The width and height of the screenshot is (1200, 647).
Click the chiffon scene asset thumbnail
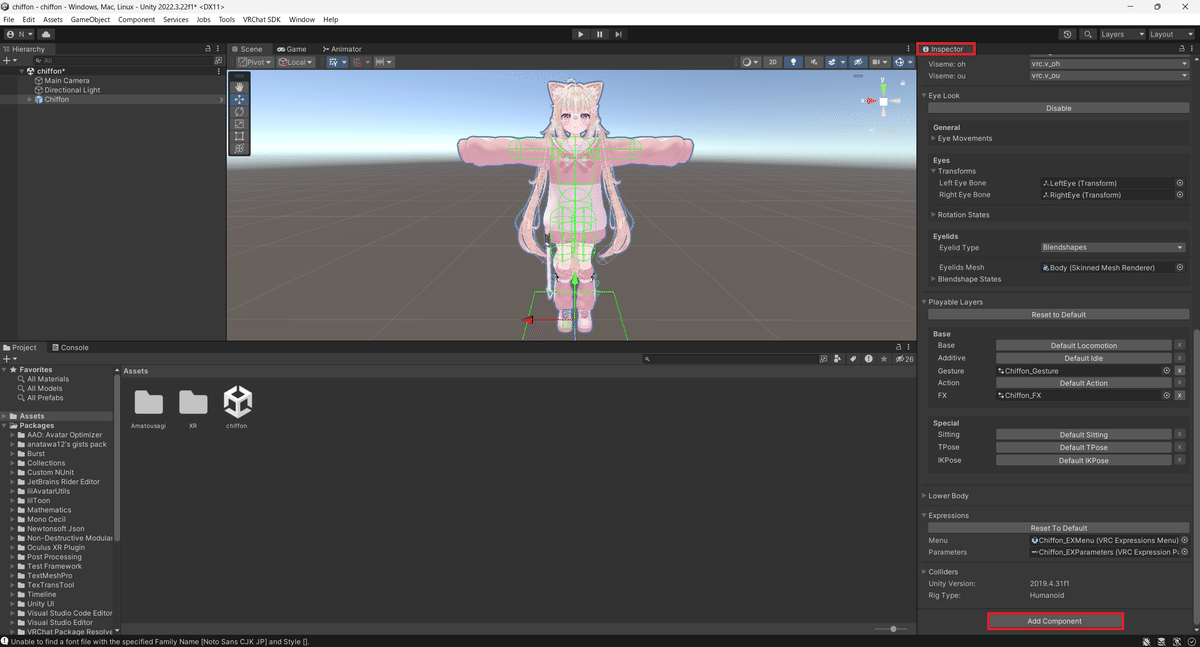click(x=238, y=401)
